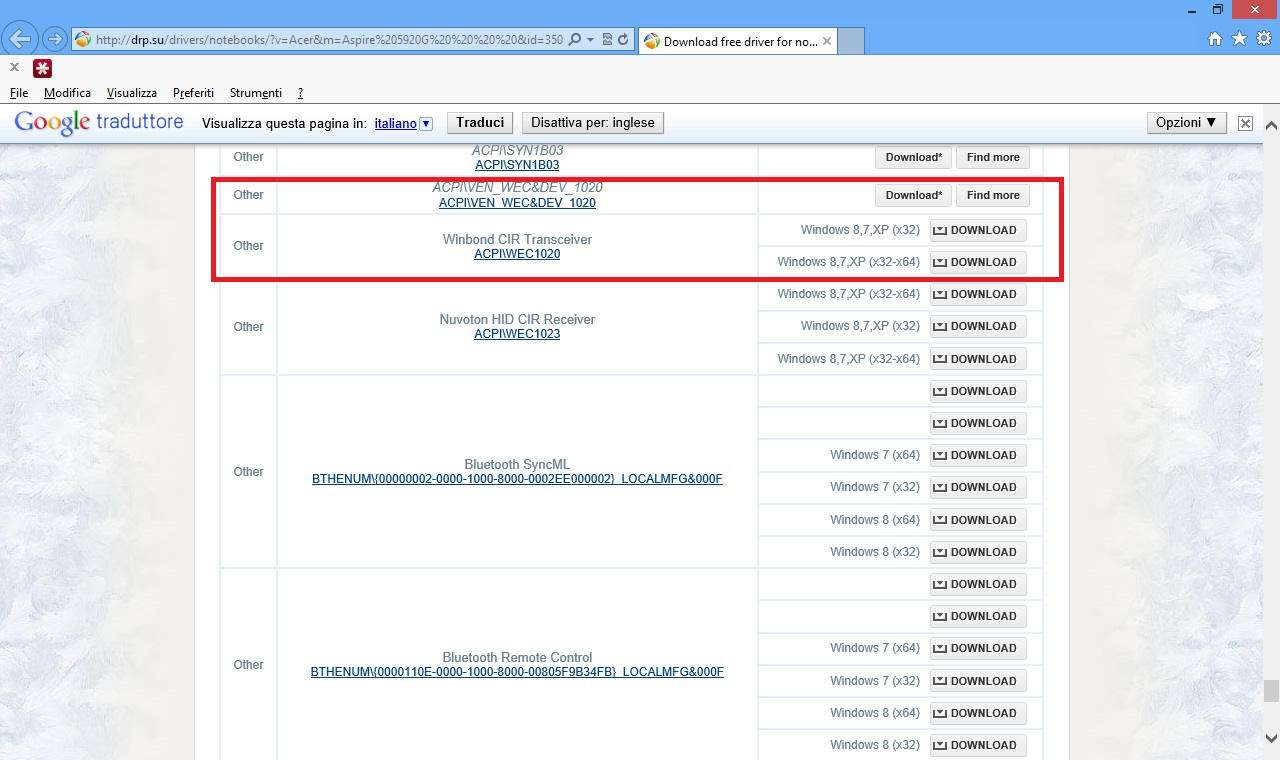Open the Home page icon
Image resolution: width=1280 pixels, height=760 pixels.
coord(1214,39)
